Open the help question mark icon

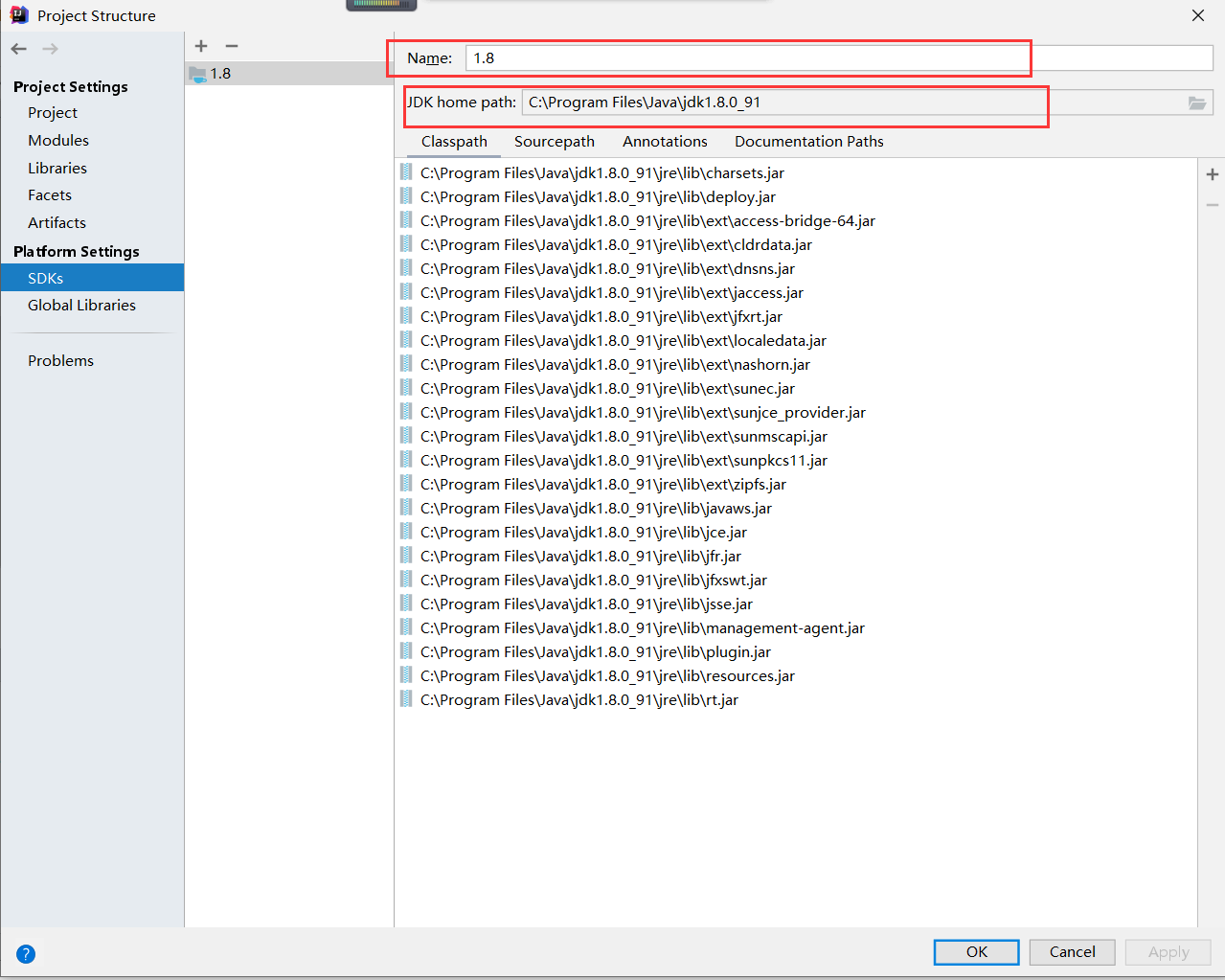point(26,953)
